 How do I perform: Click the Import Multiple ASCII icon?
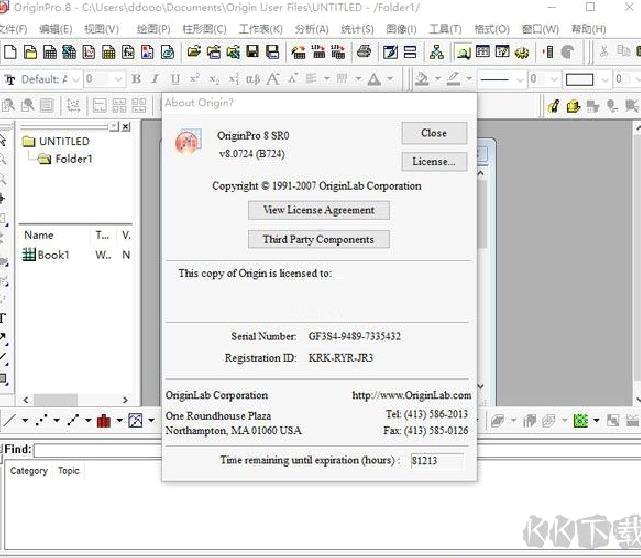(x=338, y=52)
